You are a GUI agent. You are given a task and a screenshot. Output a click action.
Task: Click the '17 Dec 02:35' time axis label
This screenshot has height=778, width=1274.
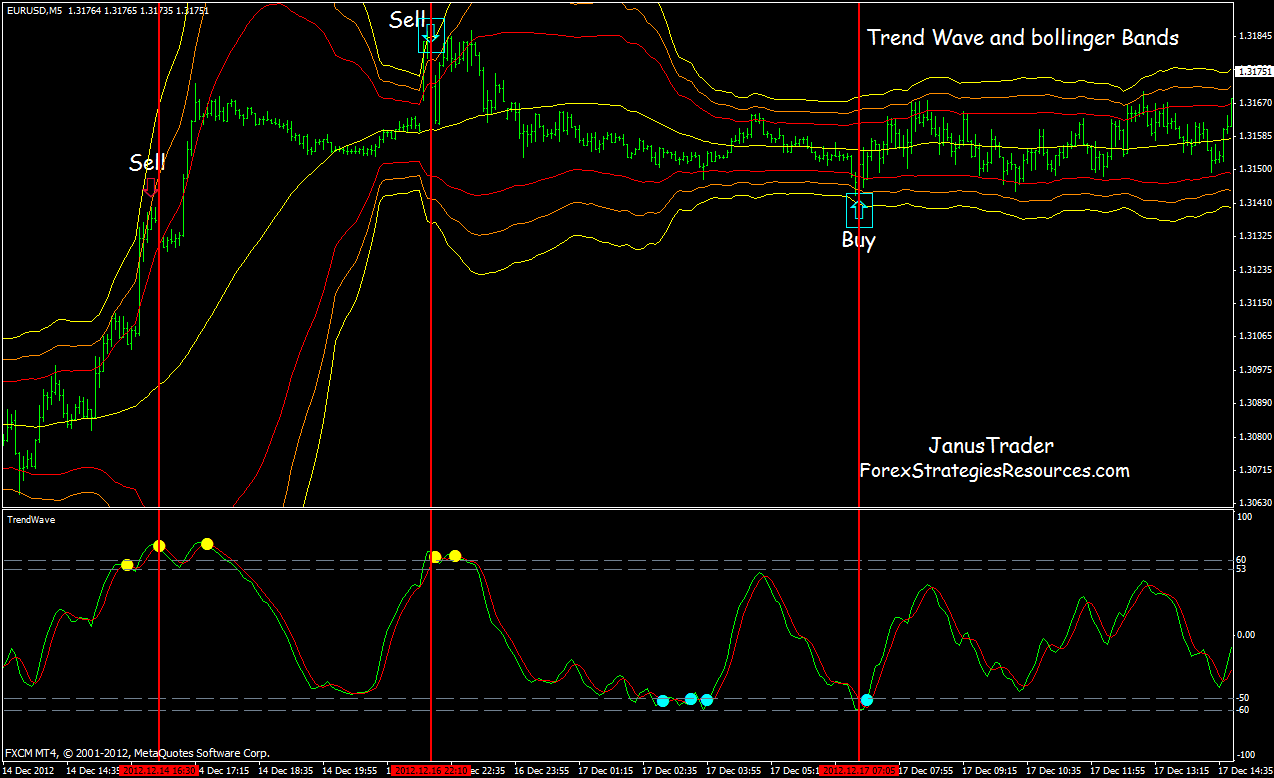point(672,771)
